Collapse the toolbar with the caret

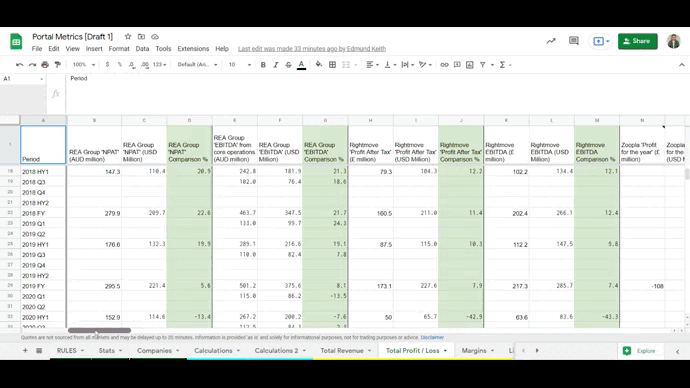(x=682, y=65)
